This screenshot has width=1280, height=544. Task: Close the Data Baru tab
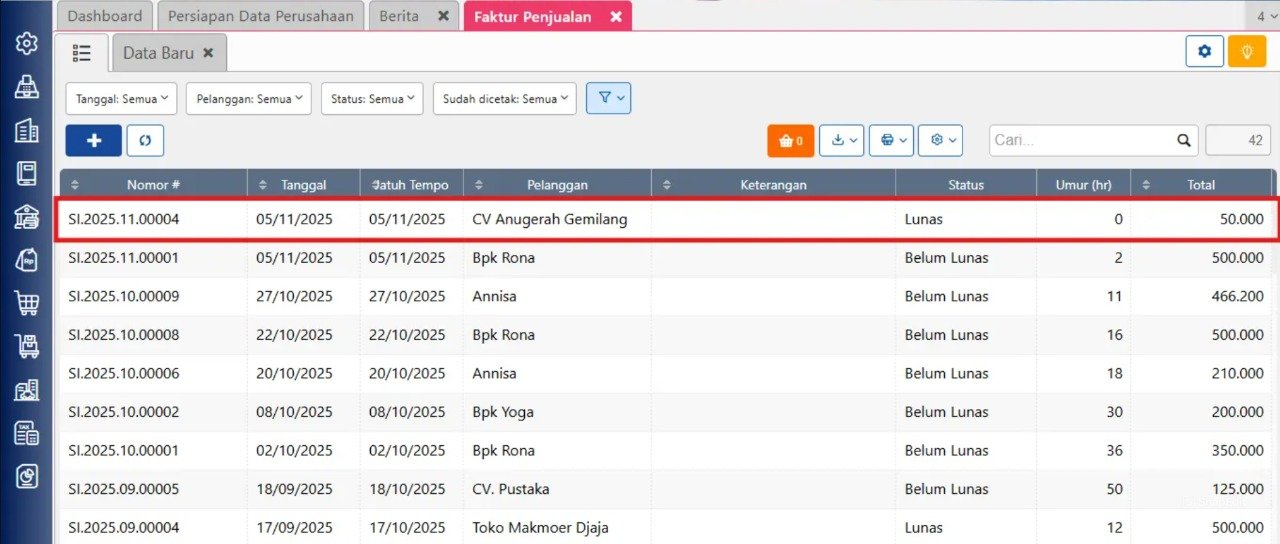point(208,53)
